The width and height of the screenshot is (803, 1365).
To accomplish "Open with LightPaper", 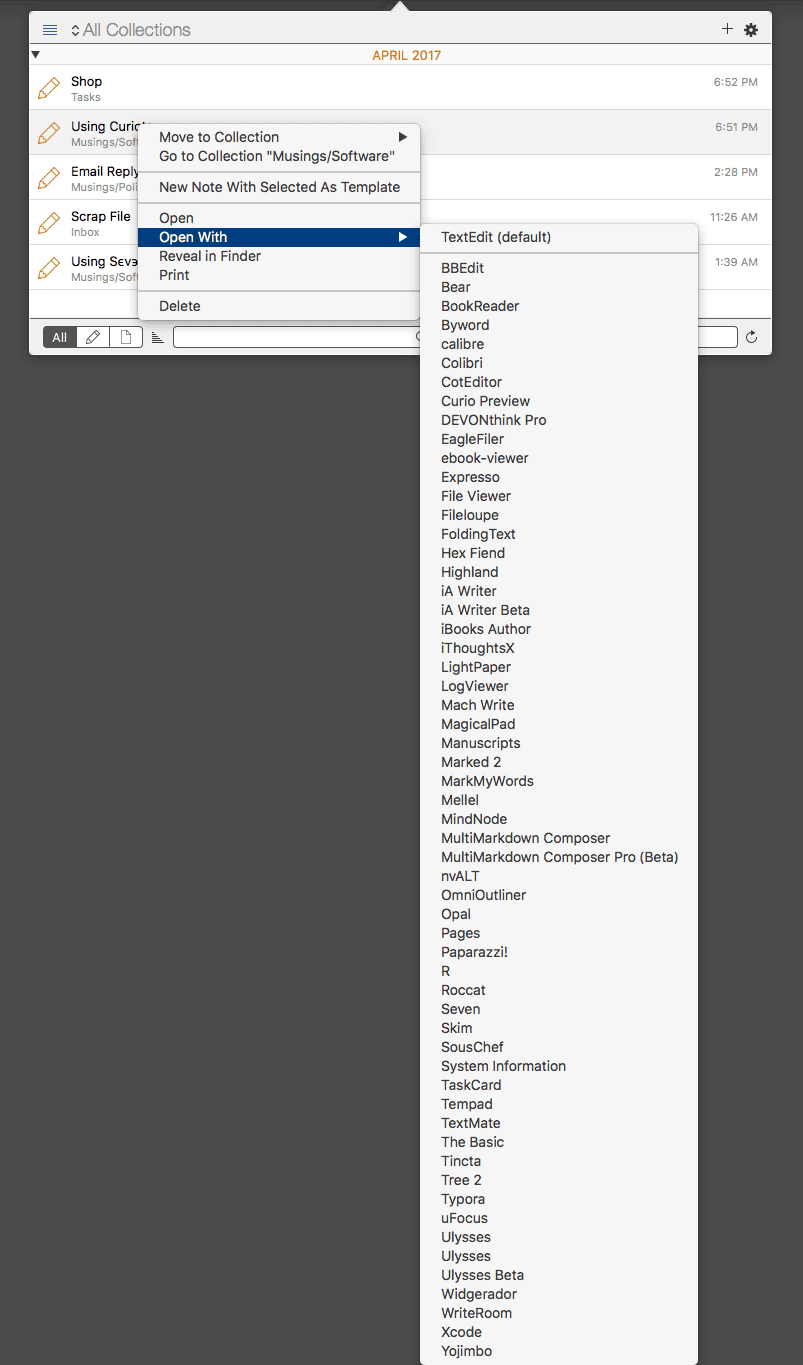I will (559, 667).
